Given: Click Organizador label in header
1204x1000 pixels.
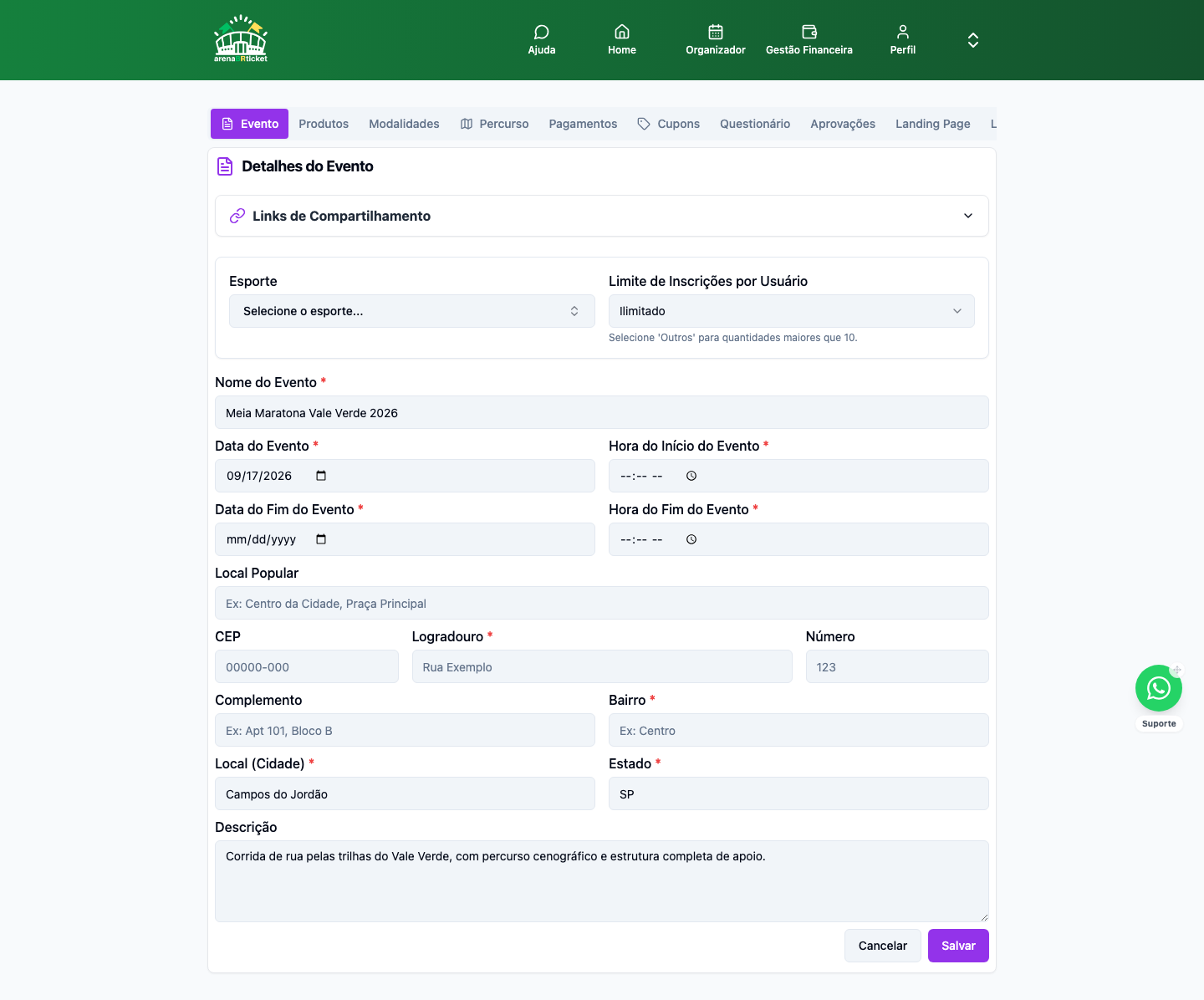Looking at the screenshot, I should tap(716, 50).
